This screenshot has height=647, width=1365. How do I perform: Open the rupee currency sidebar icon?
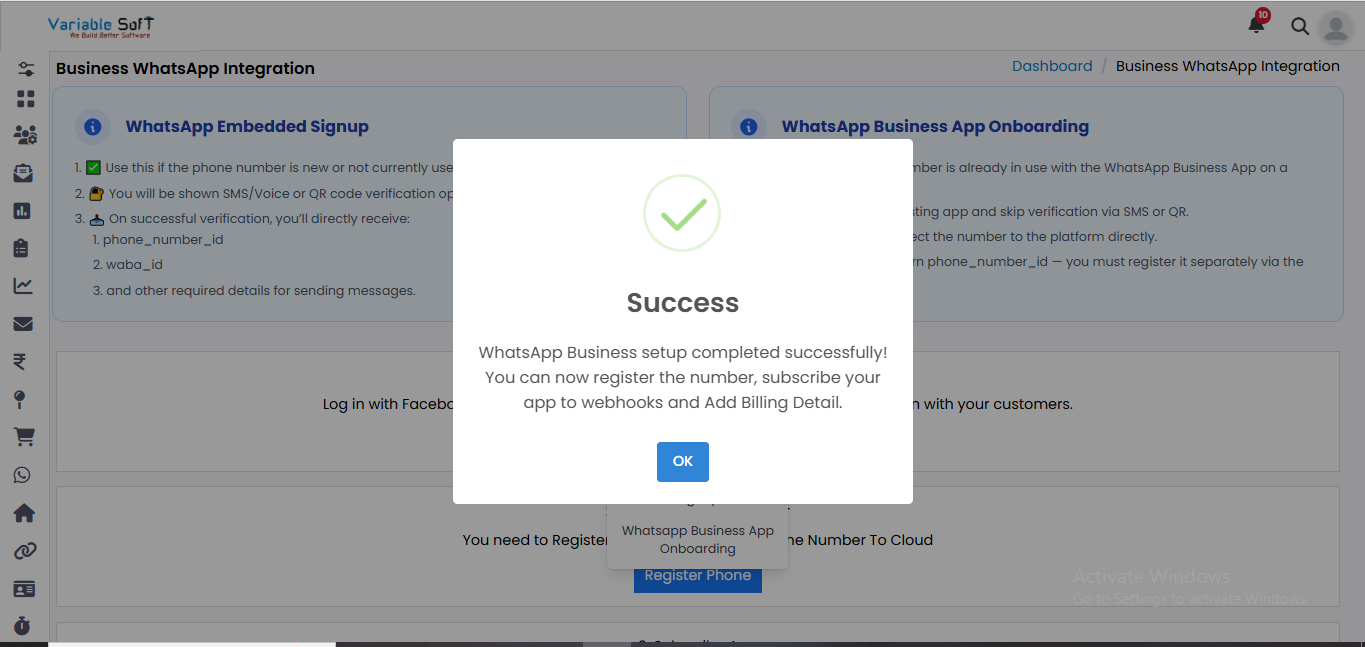(x=20, y=362)
